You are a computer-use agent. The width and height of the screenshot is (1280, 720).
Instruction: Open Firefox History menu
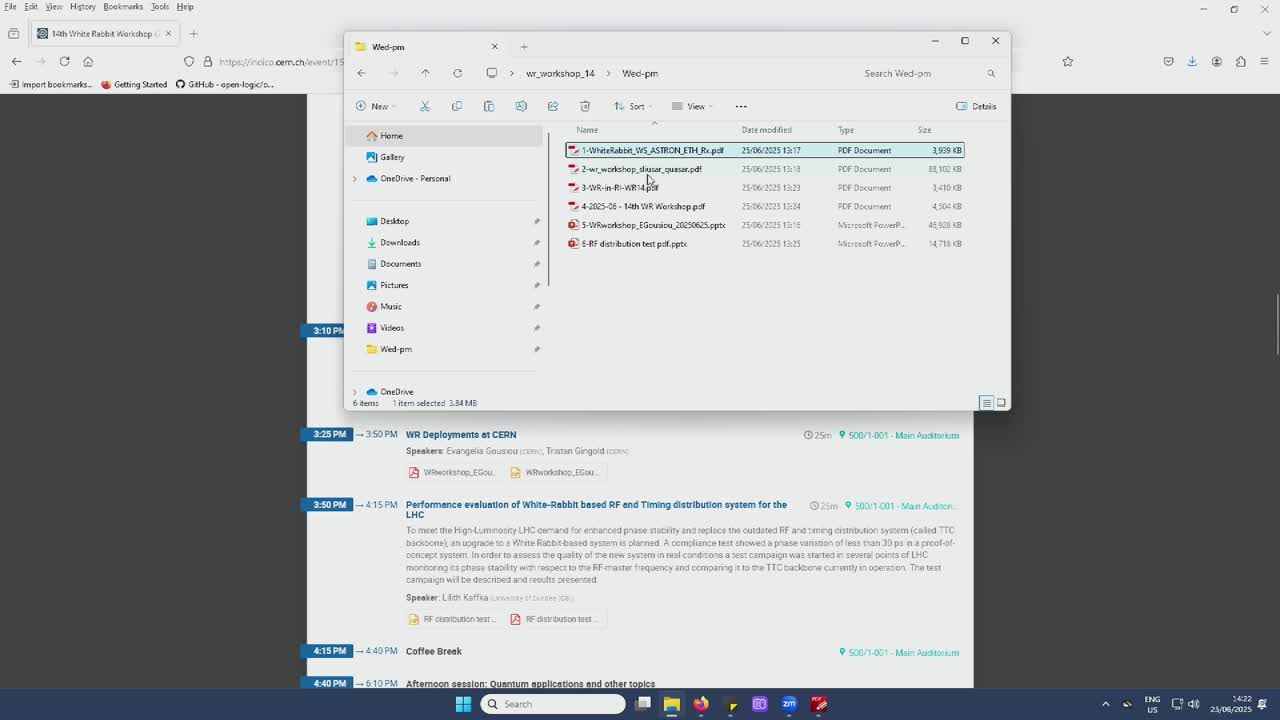point(82,6)
